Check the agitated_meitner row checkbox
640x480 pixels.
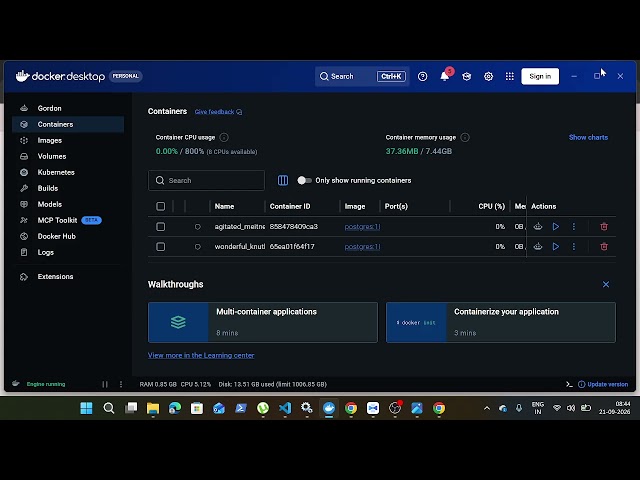pyautogui.click(x=160, y=227)
